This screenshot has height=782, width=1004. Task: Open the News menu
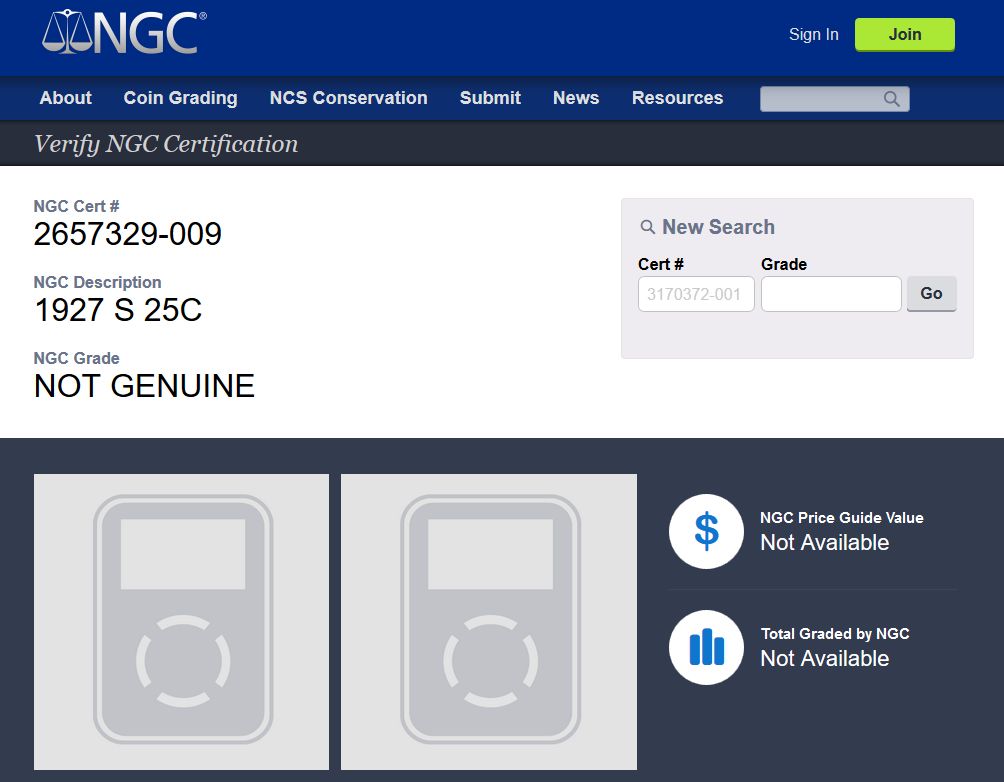click(576, 98)
